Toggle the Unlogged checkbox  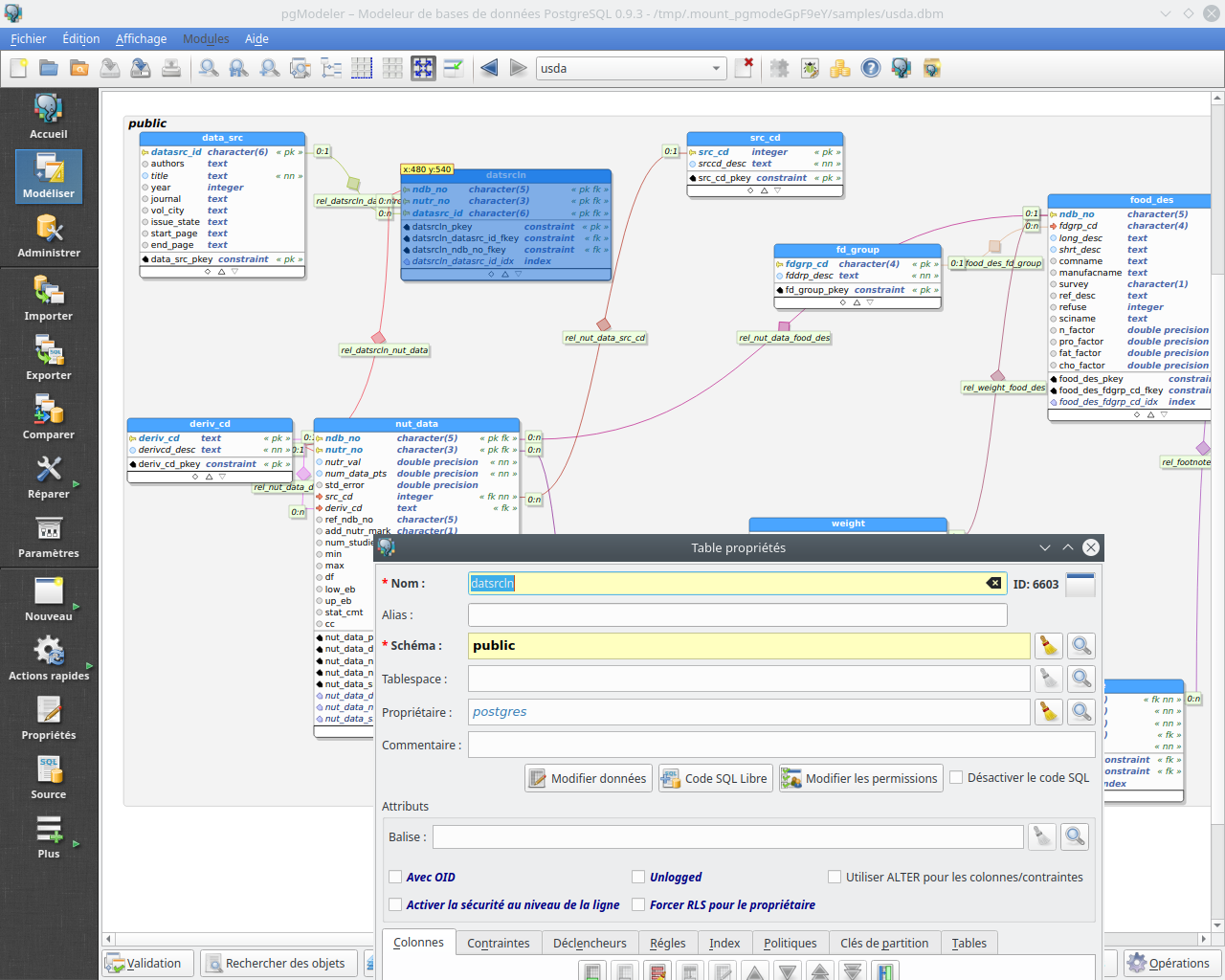coord(638,877)
